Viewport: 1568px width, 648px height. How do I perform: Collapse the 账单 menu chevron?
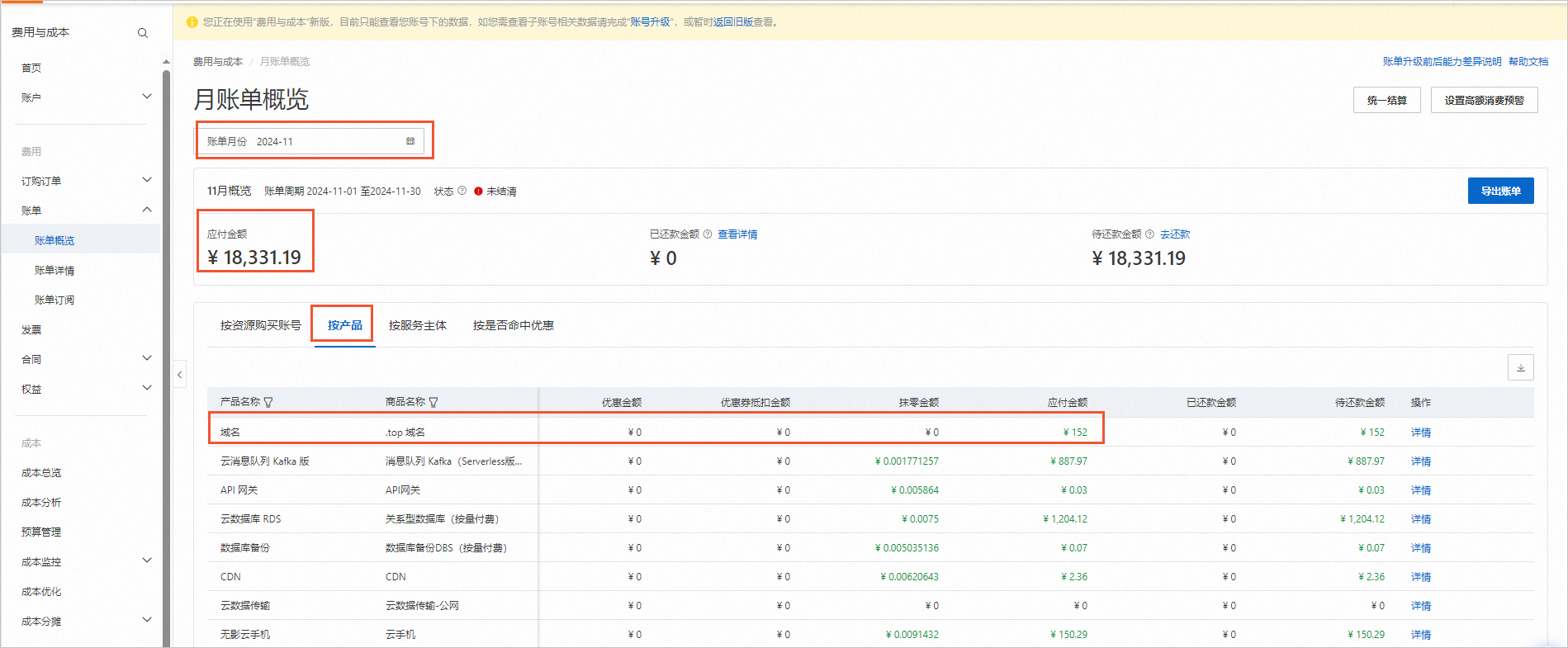(147, 210)
